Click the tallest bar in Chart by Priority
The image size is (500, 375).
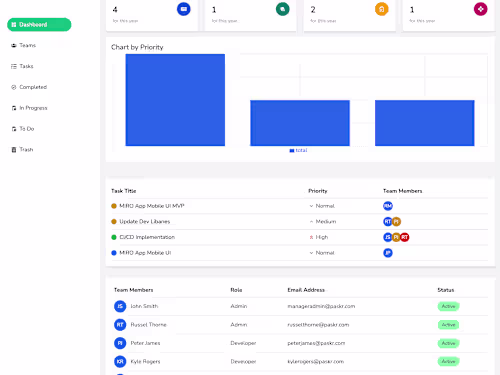pos(175,100)
